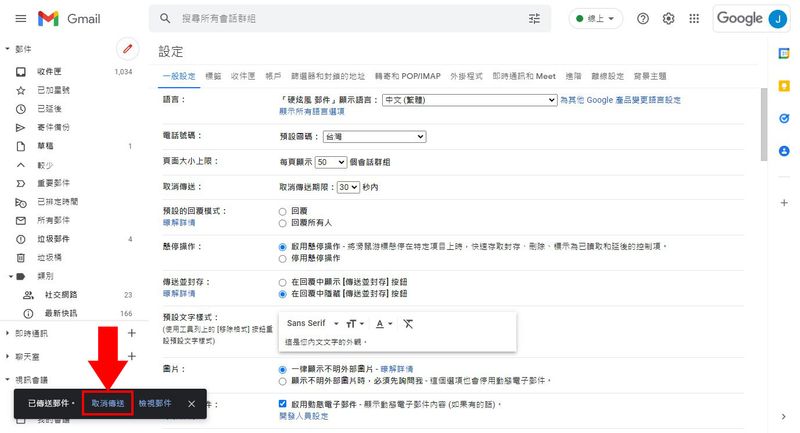The height and width of the screenshot is (433, 800).
Task: Open the account avatar J
Action: click(778, 19)
